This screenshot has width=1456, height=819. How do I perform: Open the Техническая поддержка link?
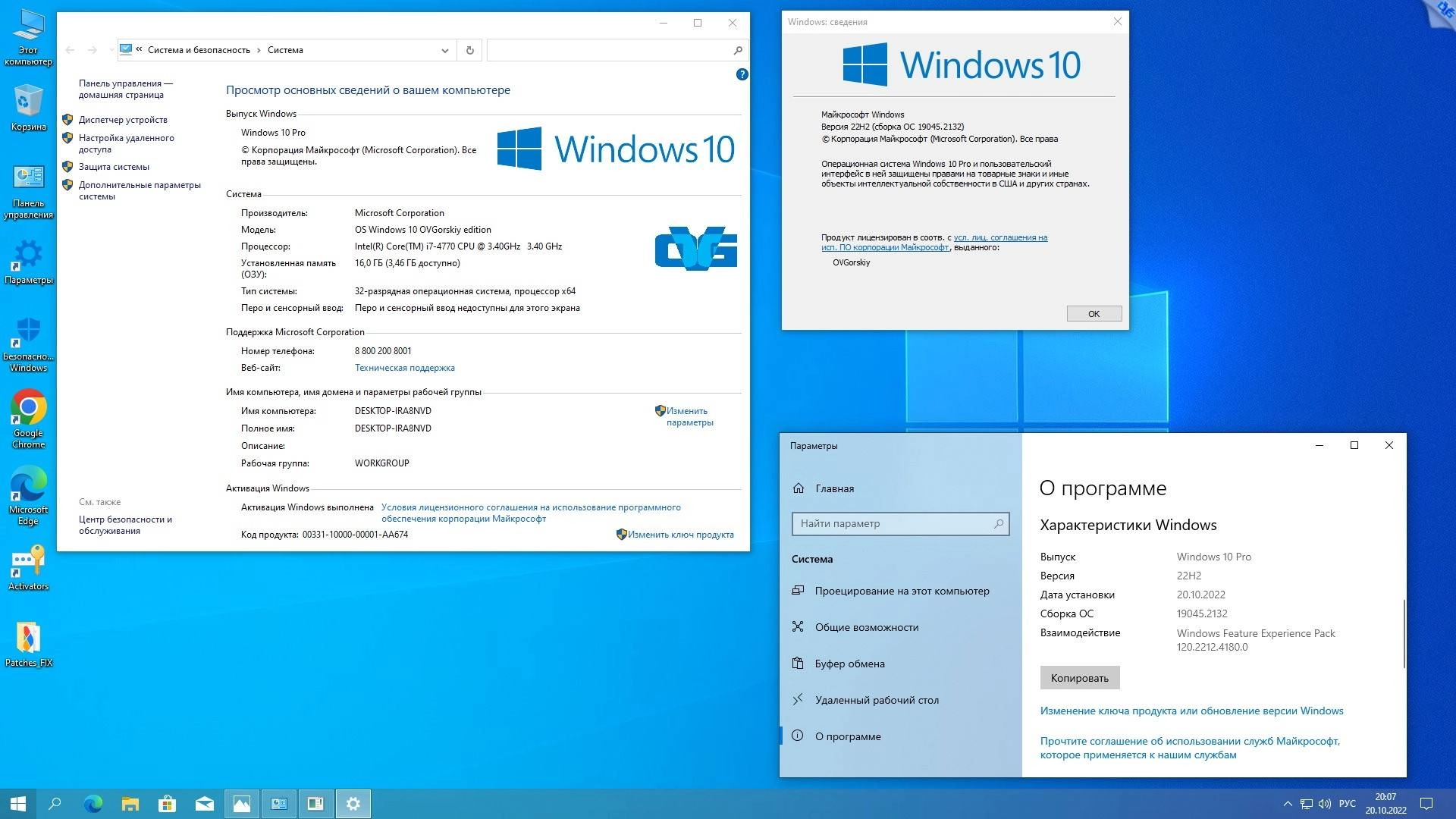click(404, 368)
